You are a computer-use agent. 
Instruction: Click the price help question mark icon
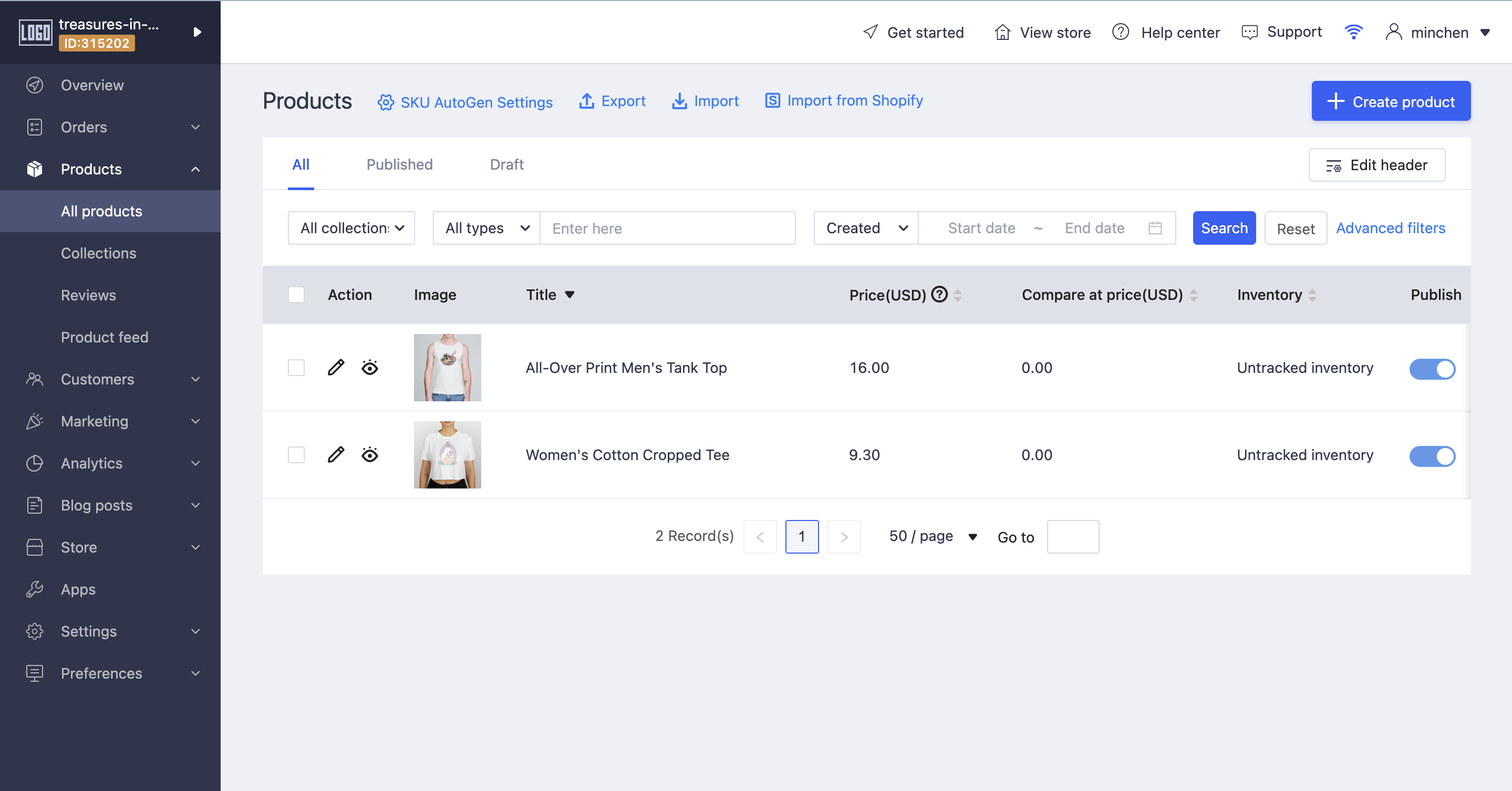click(940, 294)
